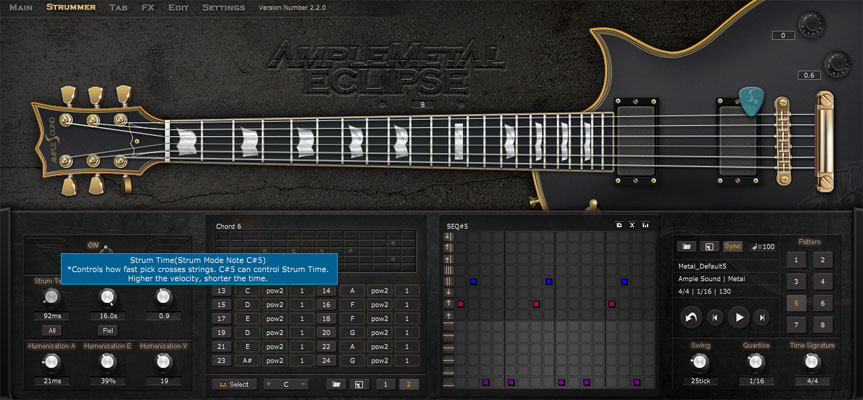The height and width of the screenshot is (400, 863).
Task: Select chord slot 13
Action: pyautogui.click(x=222, y=291)
